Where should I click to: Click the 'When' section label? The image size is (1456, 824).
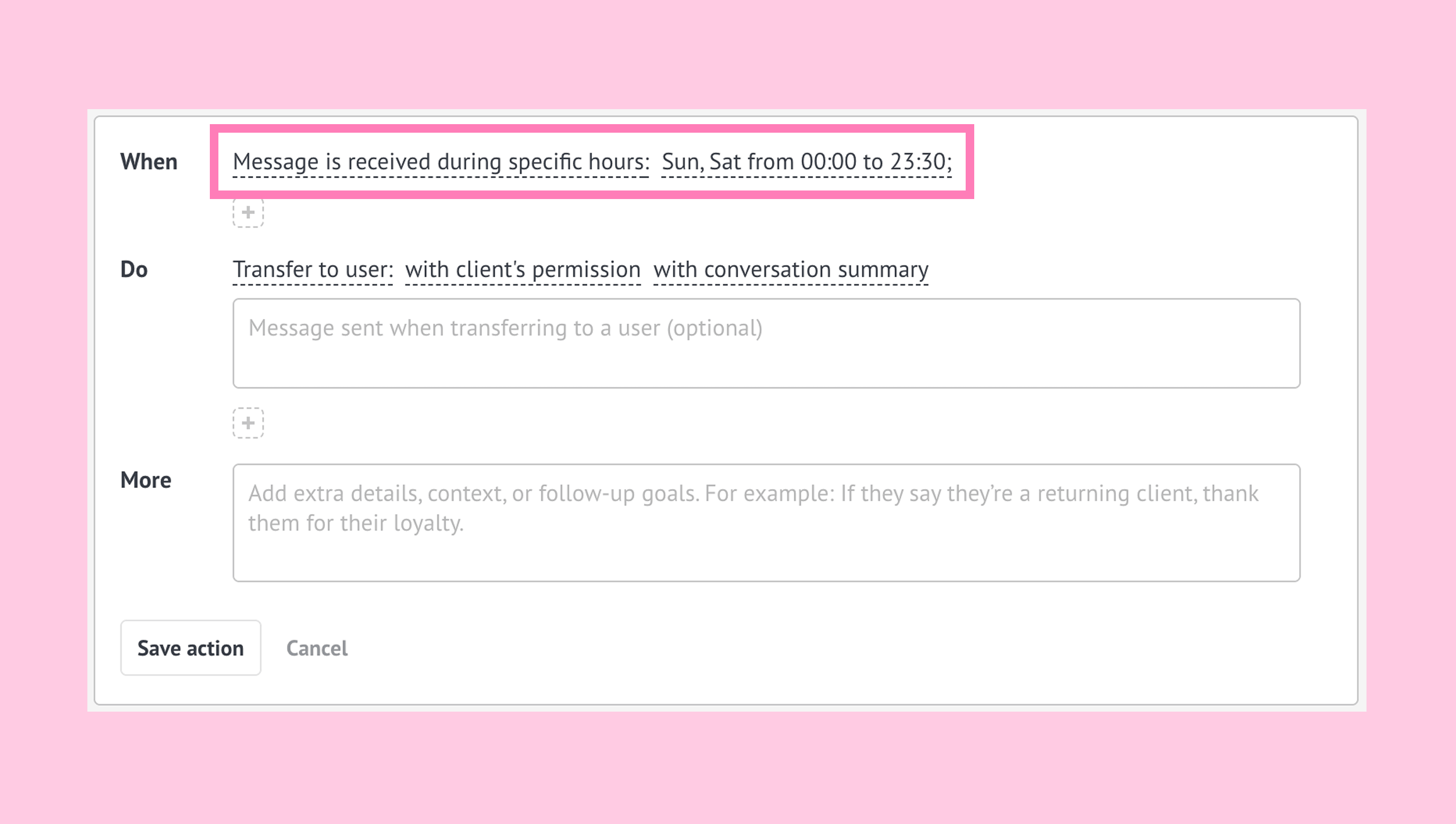pyautogui.click(x=148, y=162)
